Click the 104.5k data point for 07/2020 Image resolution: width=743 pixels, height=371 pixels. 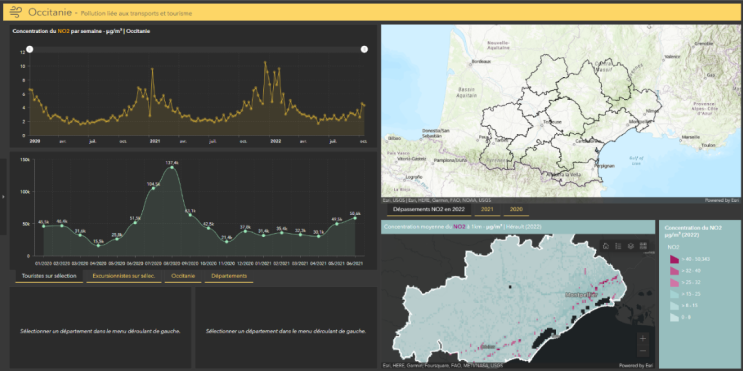[153, 188]
